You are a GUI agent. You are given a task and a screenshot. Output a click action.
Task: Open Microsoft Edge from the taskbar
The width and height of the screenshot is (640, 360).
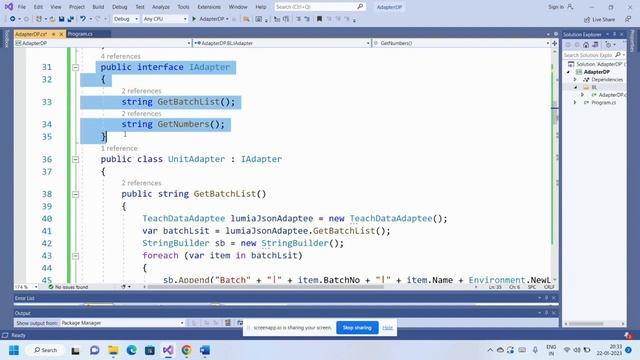click(x=131, y=350)
